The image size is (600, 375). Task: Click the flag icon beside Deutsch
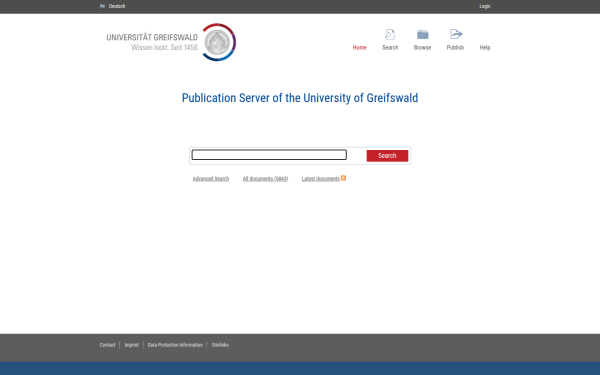[102, 6]
